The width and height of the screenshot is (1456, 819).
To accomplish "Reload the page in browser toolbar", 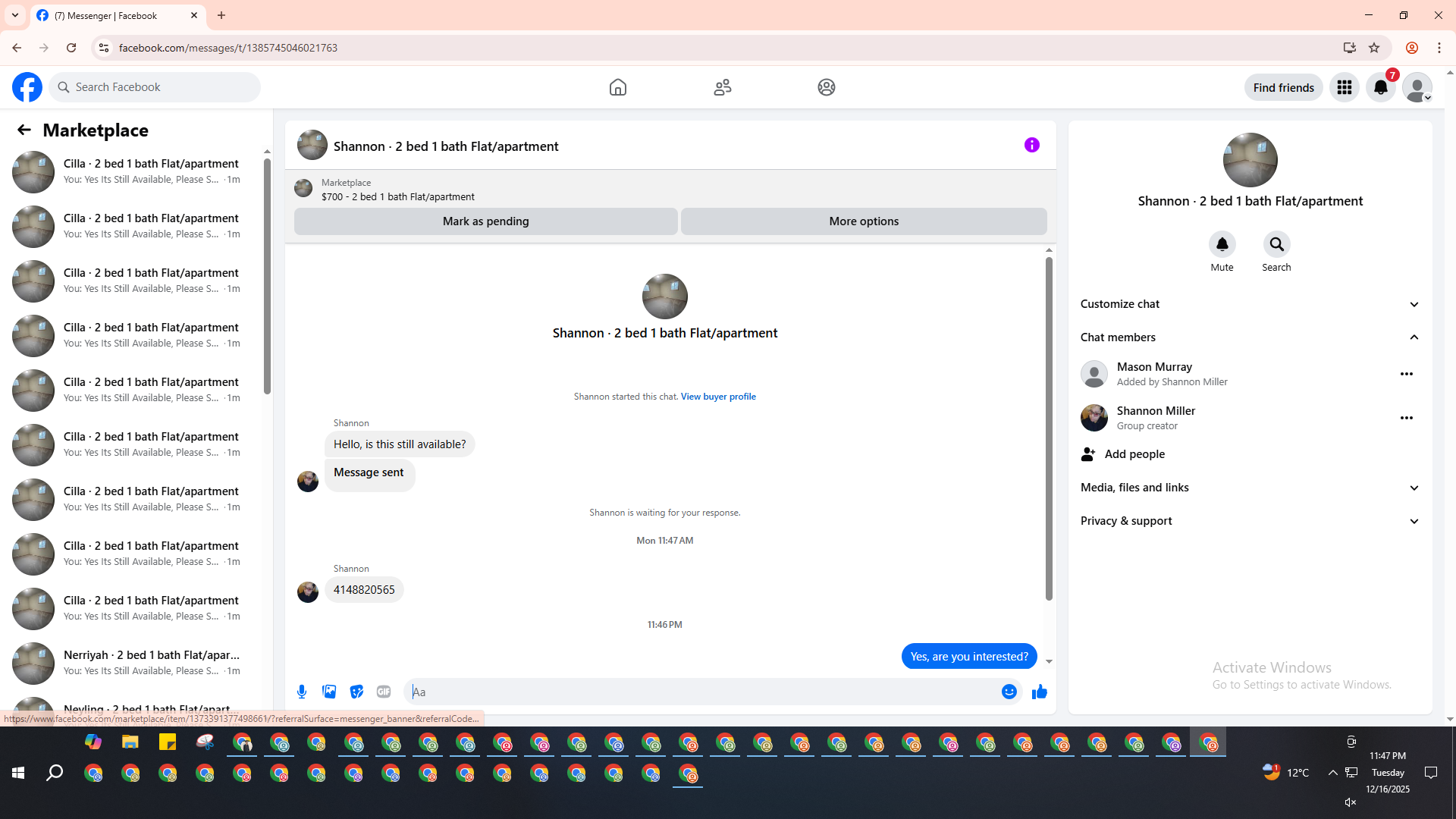I will 71,48.
